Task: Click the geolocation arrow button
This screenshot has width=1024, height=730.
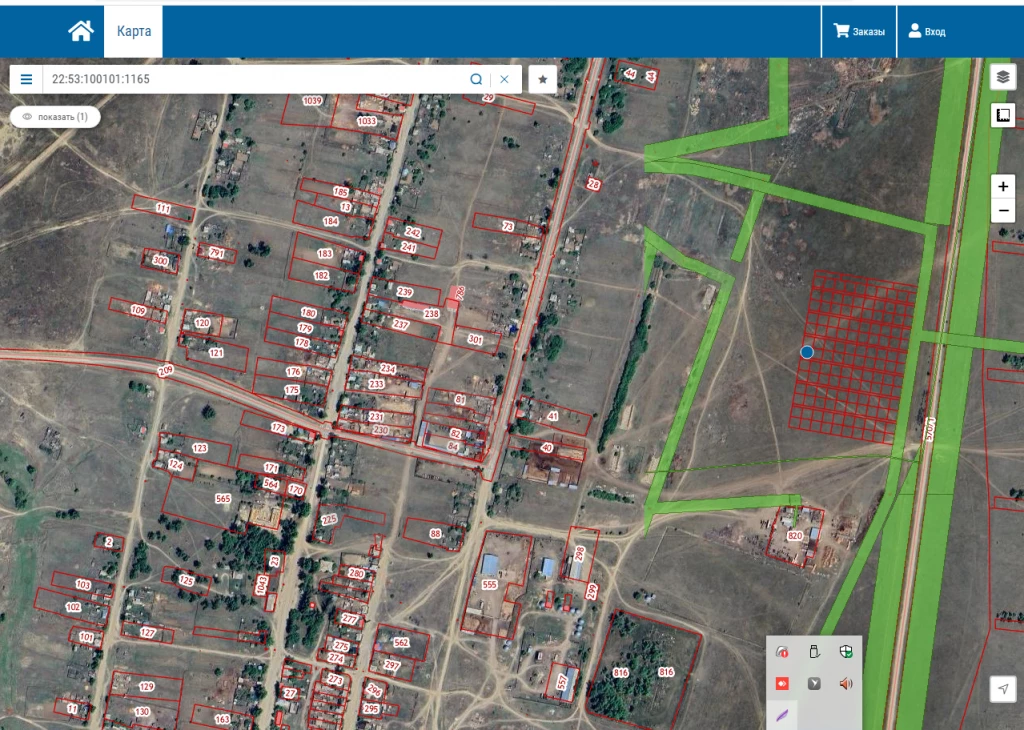Action: pyautogui.click(x=1003, y=688)
